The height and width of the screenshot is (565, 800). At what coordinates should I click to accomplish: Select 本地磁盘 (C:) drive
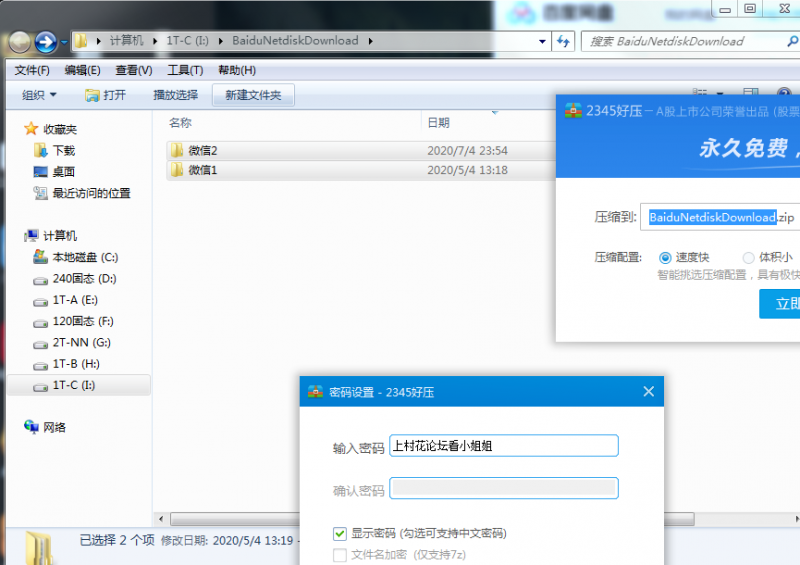pyautogui.click(x=40, y=257)
